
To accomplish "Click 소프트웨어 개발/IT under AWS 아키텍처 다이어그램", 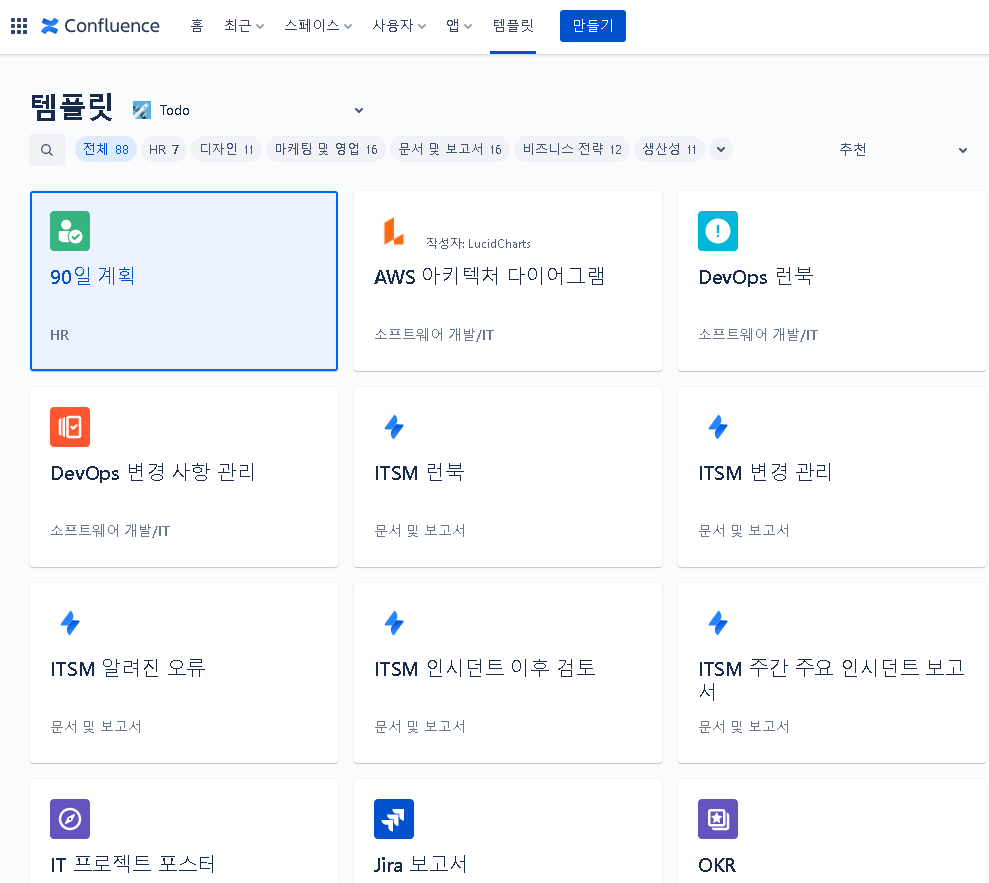I will click(x=434, y=335).
